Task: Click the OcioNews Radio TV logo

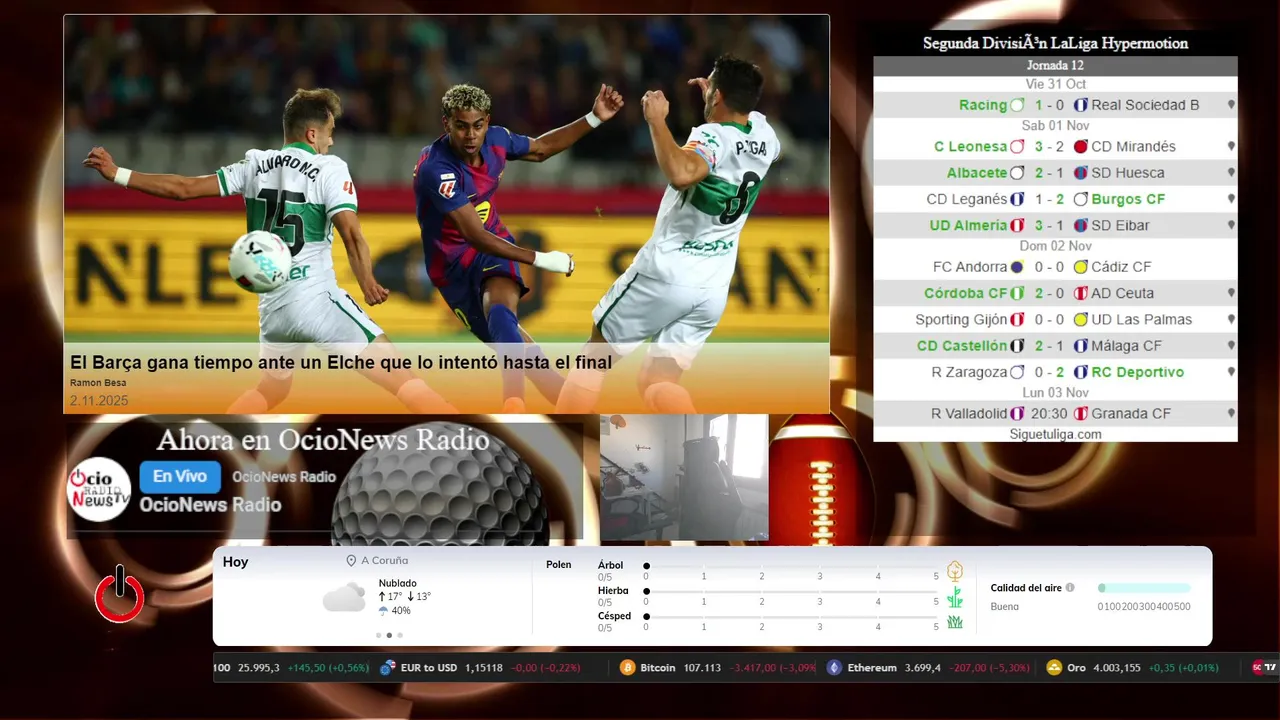Action: 99,489
